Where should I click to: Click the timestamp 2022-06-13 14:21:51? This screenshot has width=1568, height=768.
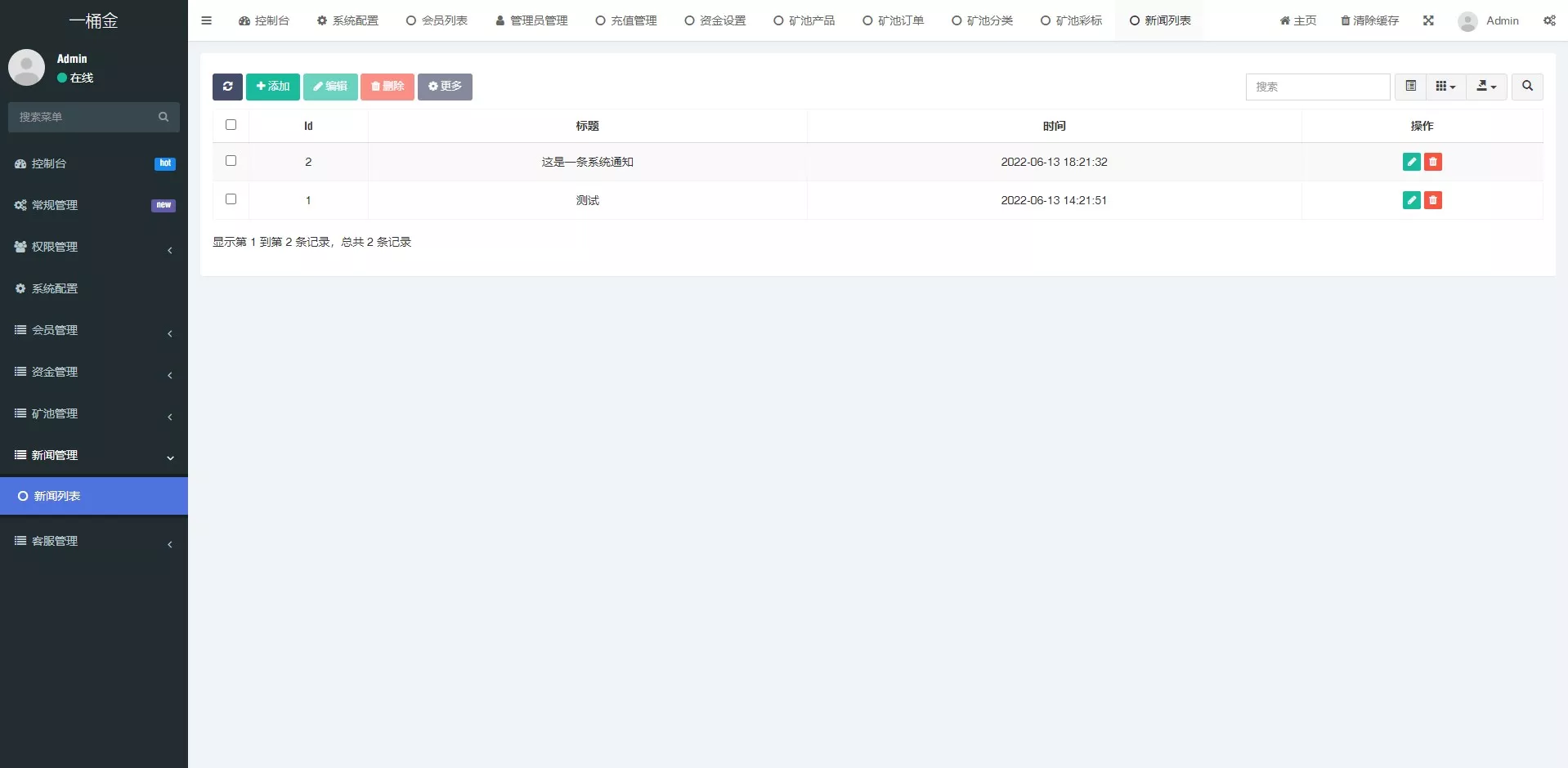pos(1054,200)
